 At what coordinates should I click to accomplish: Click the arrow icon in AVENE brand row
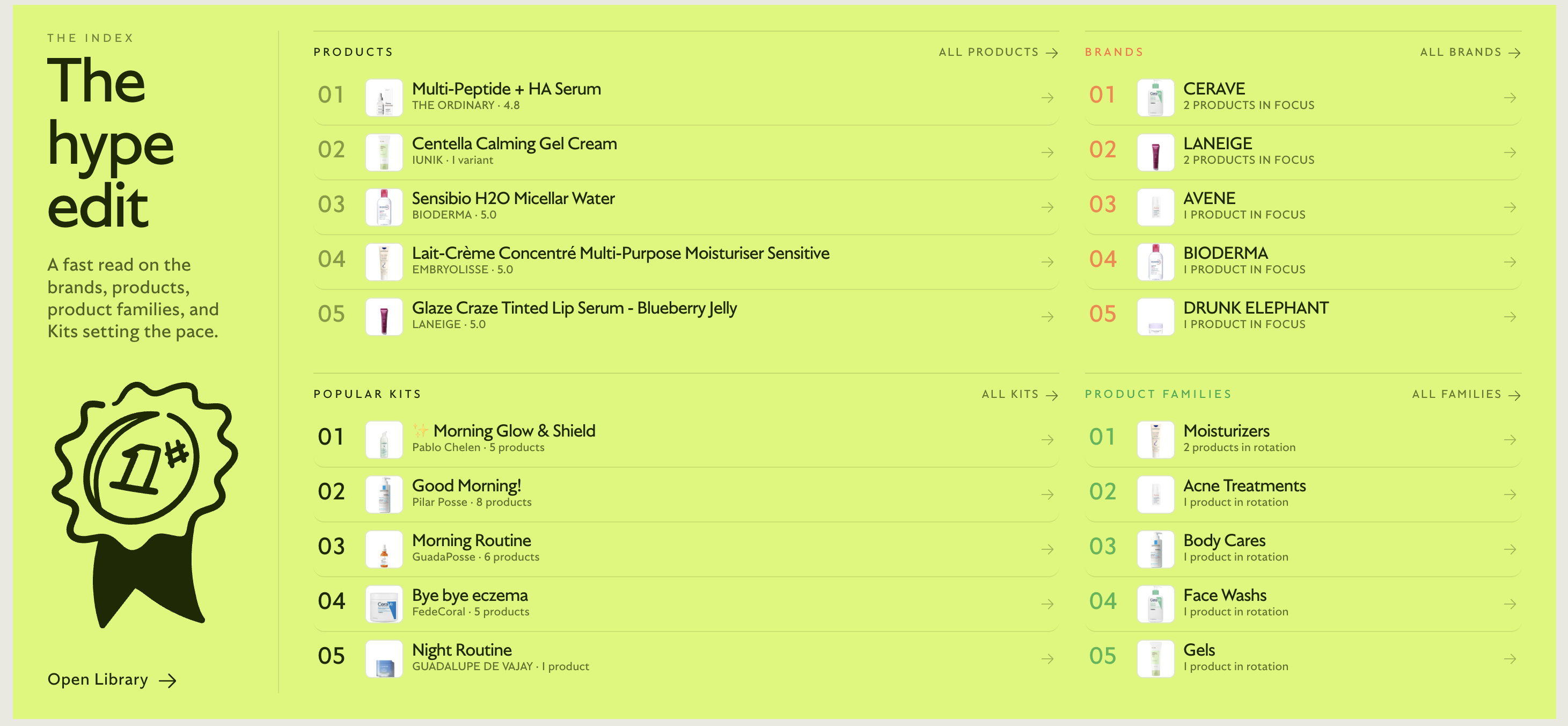1510,207
